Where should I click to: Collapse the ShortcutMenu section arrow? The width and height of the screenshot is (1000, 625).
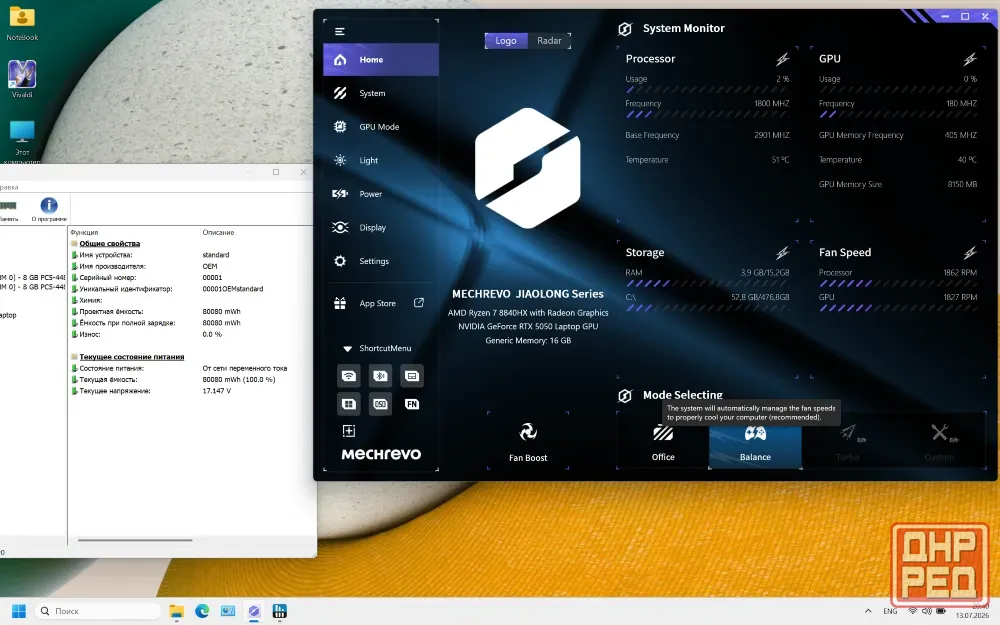[x=347, y=349]
